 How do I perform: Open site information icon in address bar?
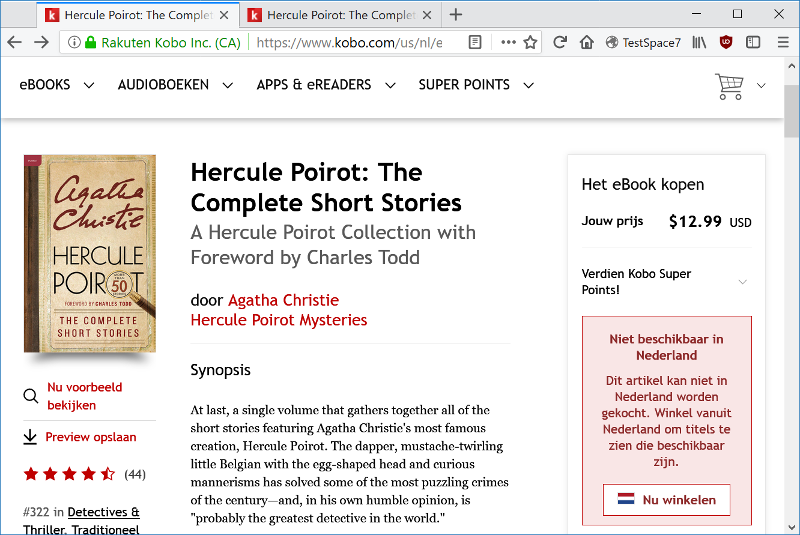[74, 42]
